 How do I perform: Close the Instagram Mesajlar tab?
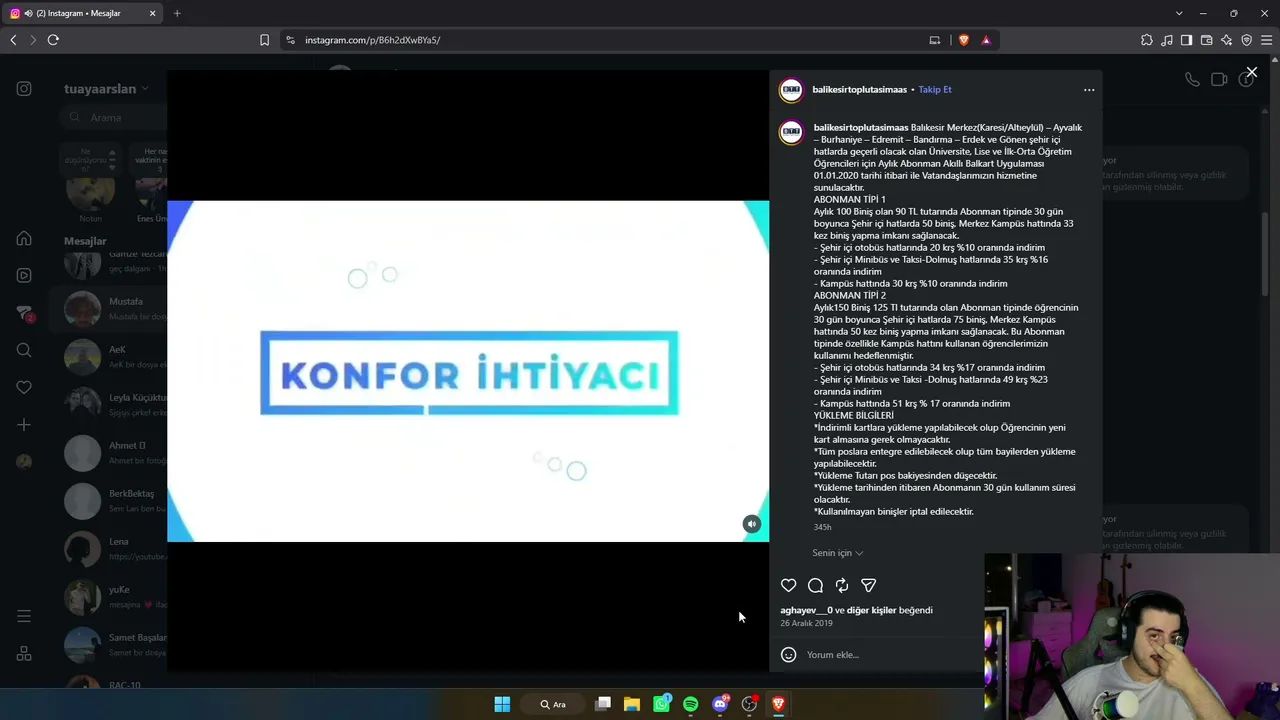153,13
